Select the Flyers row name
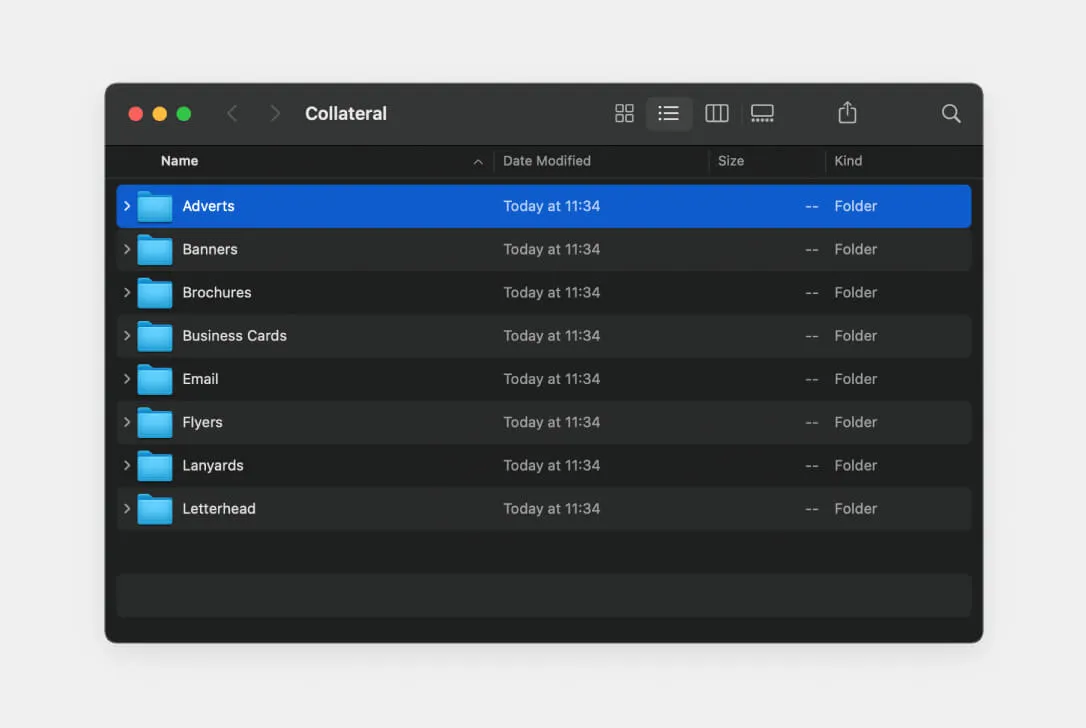This screenshot has height=728, width=1086. click(x=202, y=422)
